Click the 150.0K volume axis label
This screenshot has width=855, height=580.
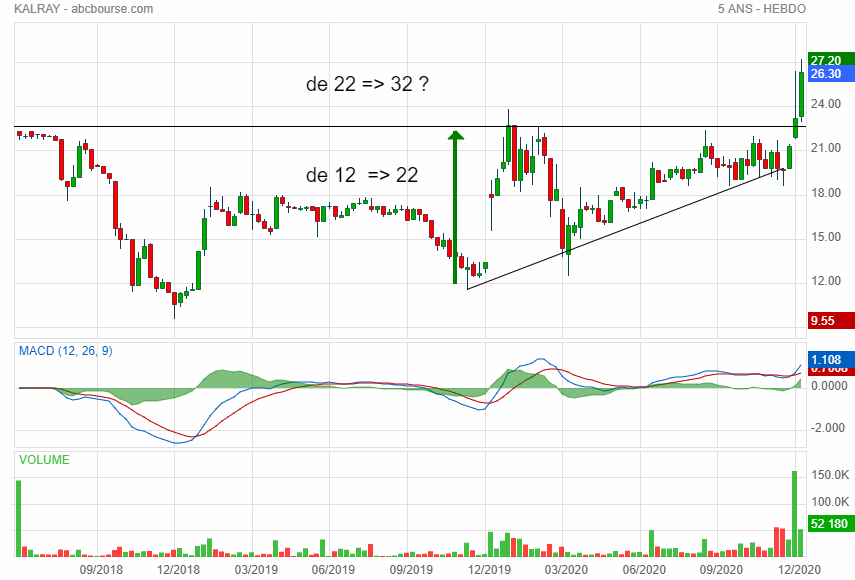click(x=830, y=475)
